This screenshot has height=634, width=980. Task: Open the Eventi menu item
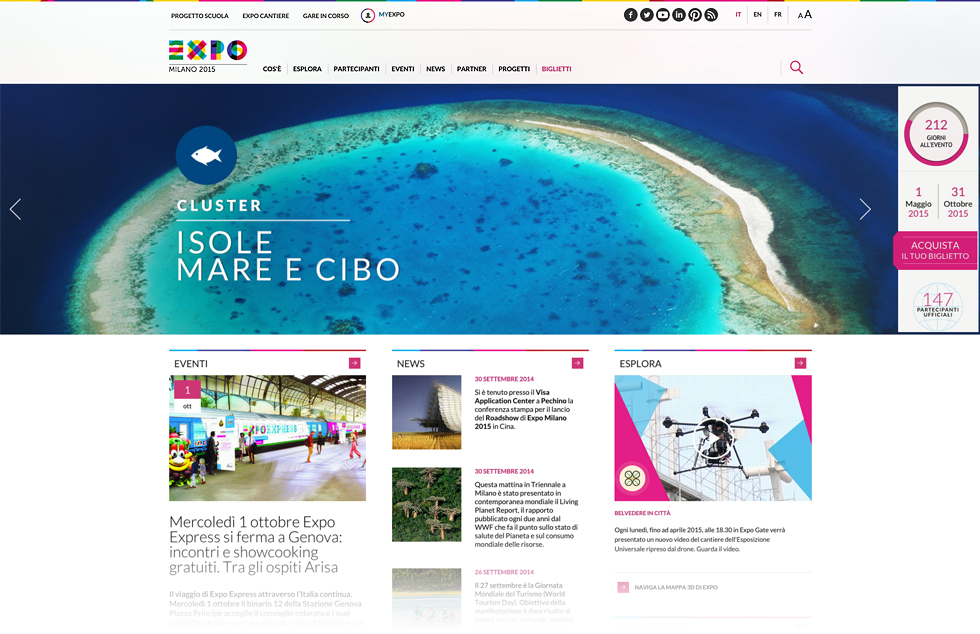(403, 69)
